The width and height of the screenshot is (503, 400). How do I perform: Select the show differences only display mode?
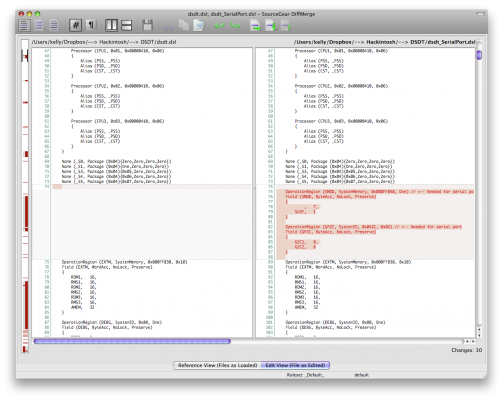39,25
